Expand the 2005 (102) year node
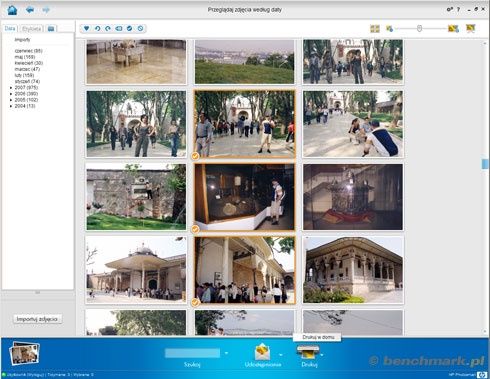The height and width of the screenshot is (379, 490). [11, 100]
